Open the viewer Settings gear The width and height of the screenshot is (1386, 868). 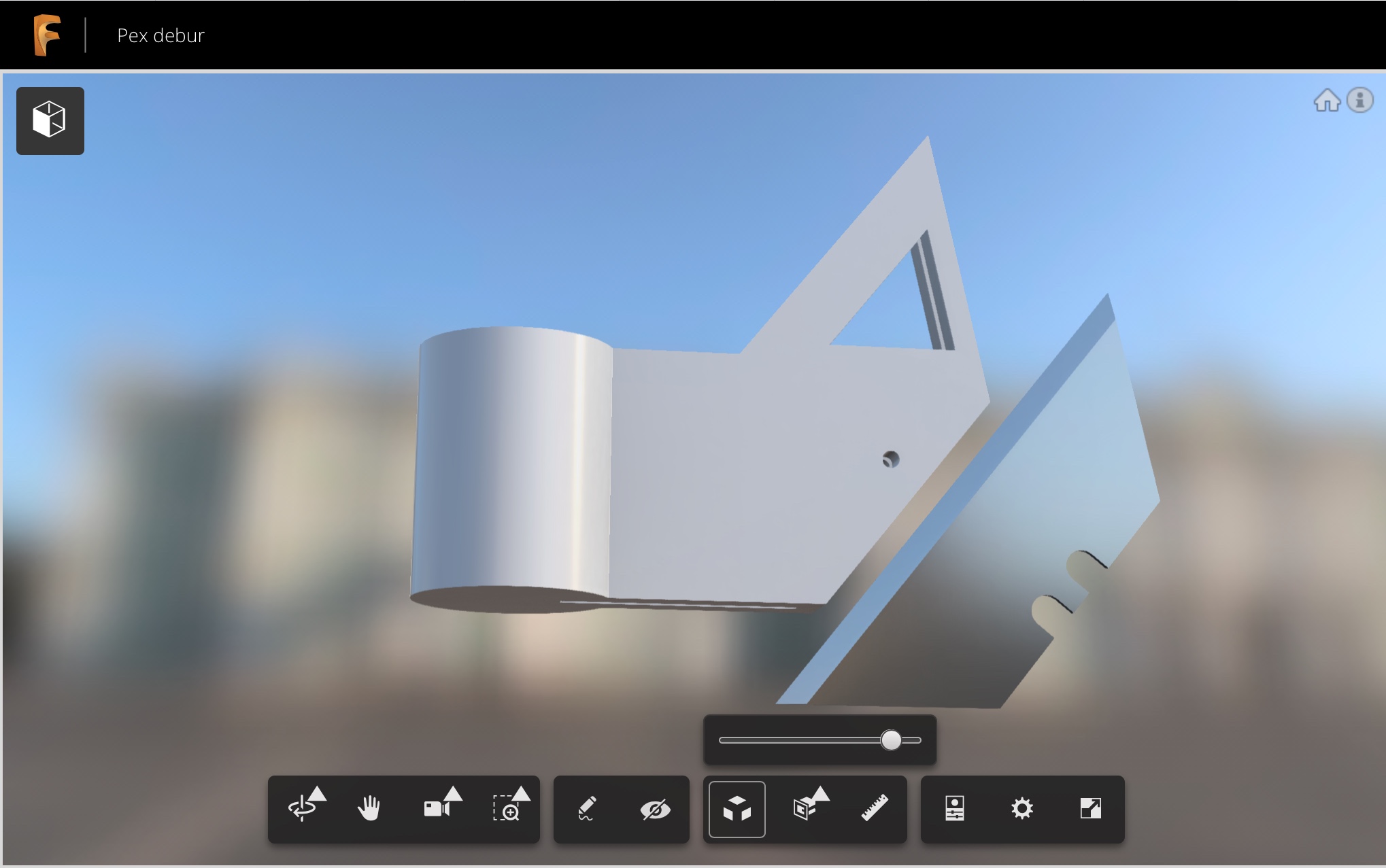tap(1022, 810)
